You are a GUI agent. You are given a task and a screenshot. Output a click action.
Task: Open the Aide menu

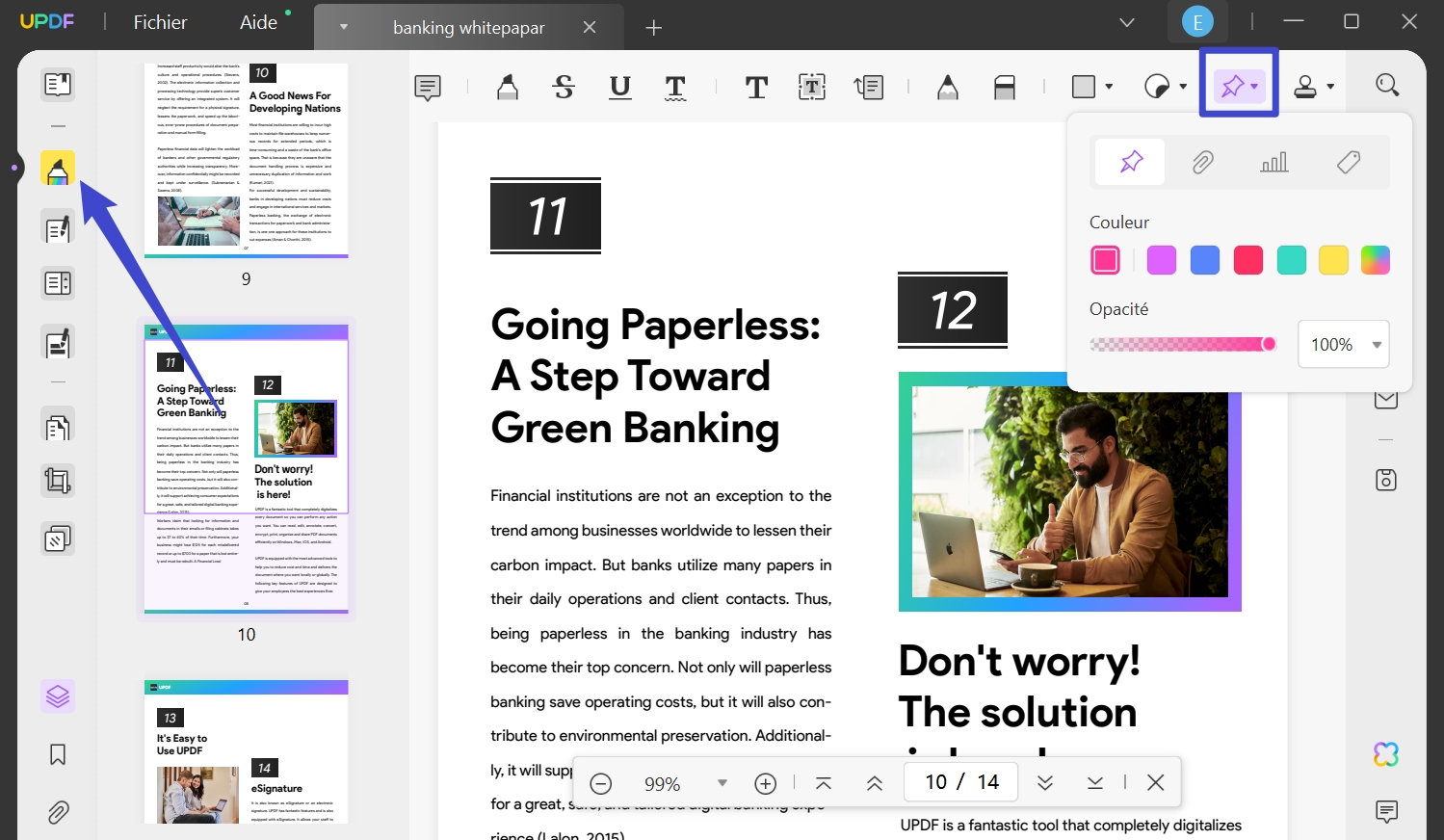(256, 21)
